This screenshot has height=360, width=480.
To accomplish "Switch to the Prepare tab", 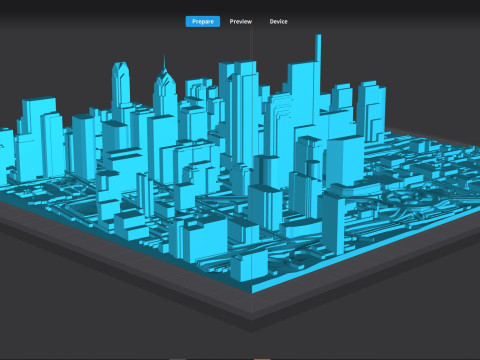I will pyautogui.click(x=203, y=21).
